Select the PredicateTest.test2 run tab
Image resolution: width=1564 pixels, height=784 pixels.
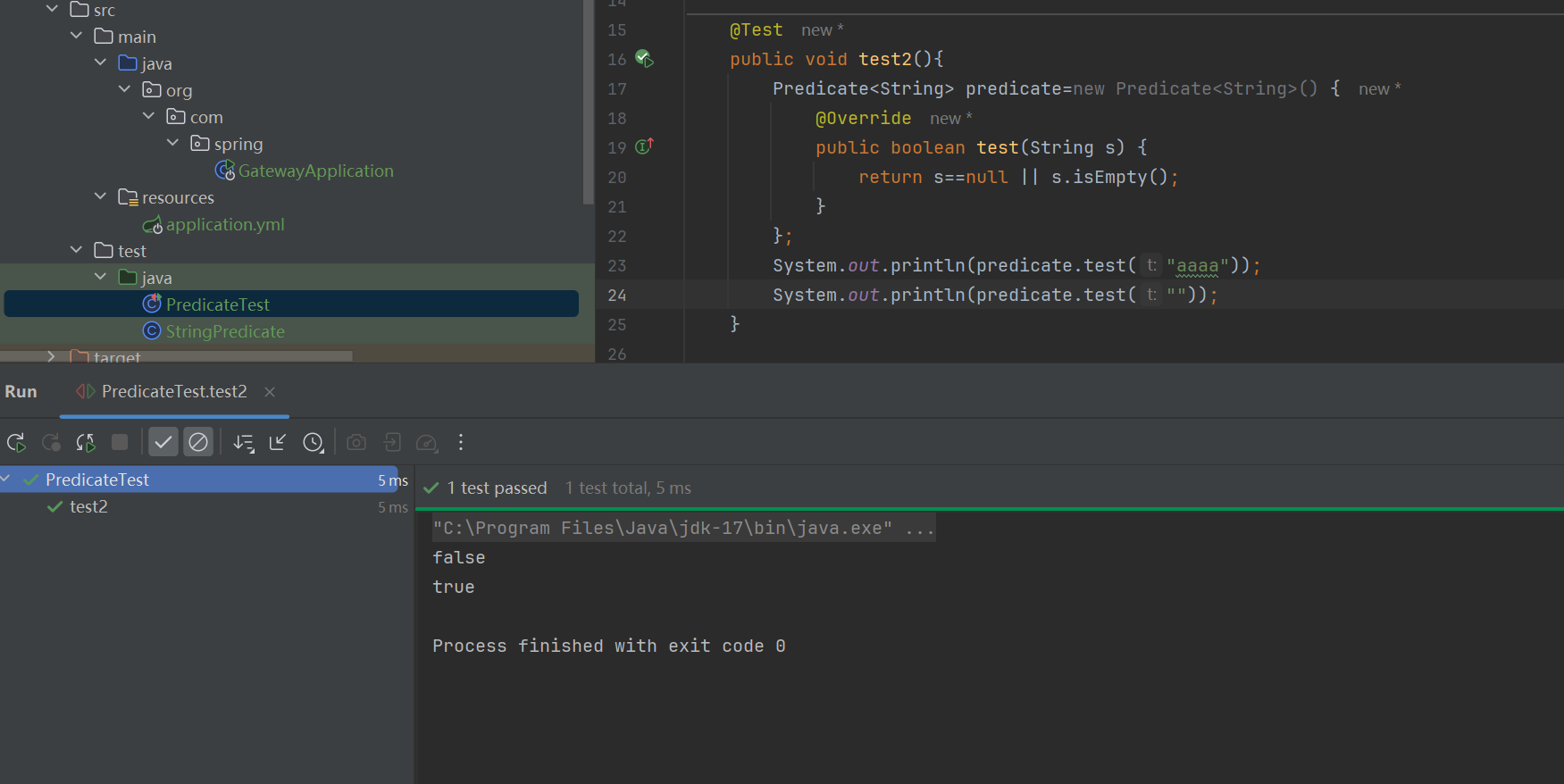pos(174,392)
